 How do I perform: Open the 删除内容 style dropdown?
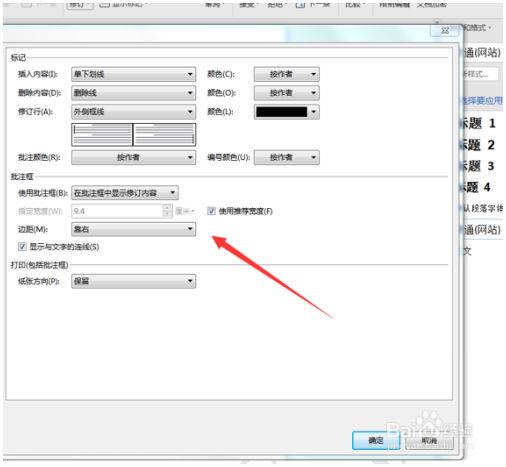click(133, 93)
